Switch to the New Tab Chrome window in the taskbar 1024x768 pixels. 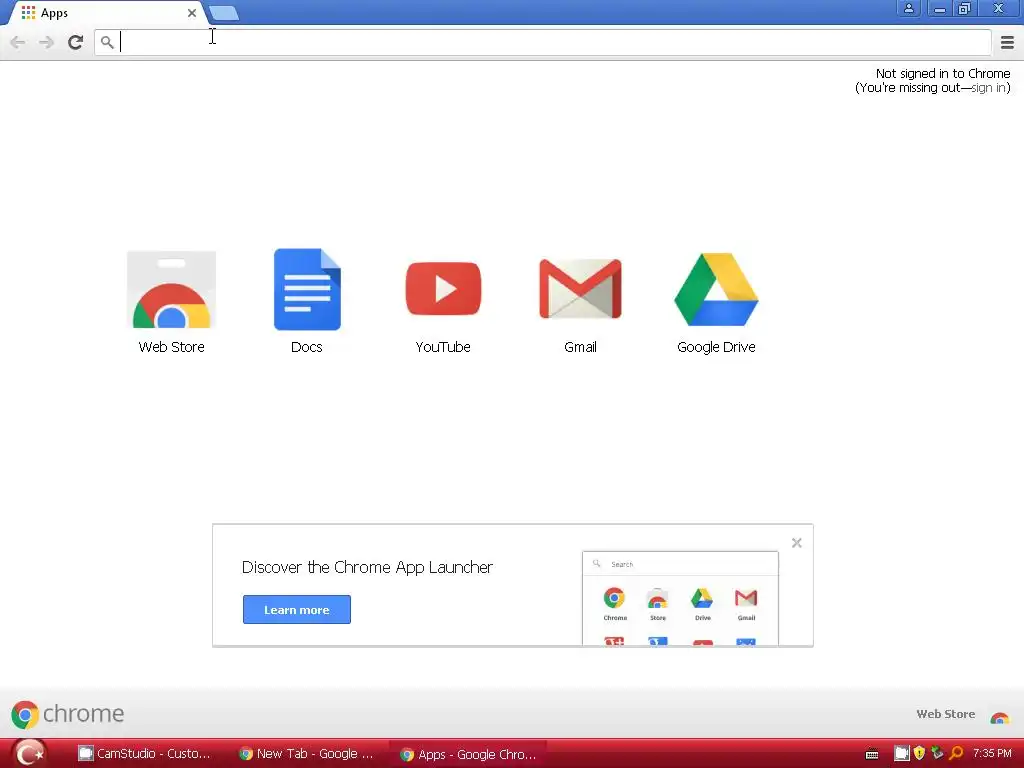(306, 754)
